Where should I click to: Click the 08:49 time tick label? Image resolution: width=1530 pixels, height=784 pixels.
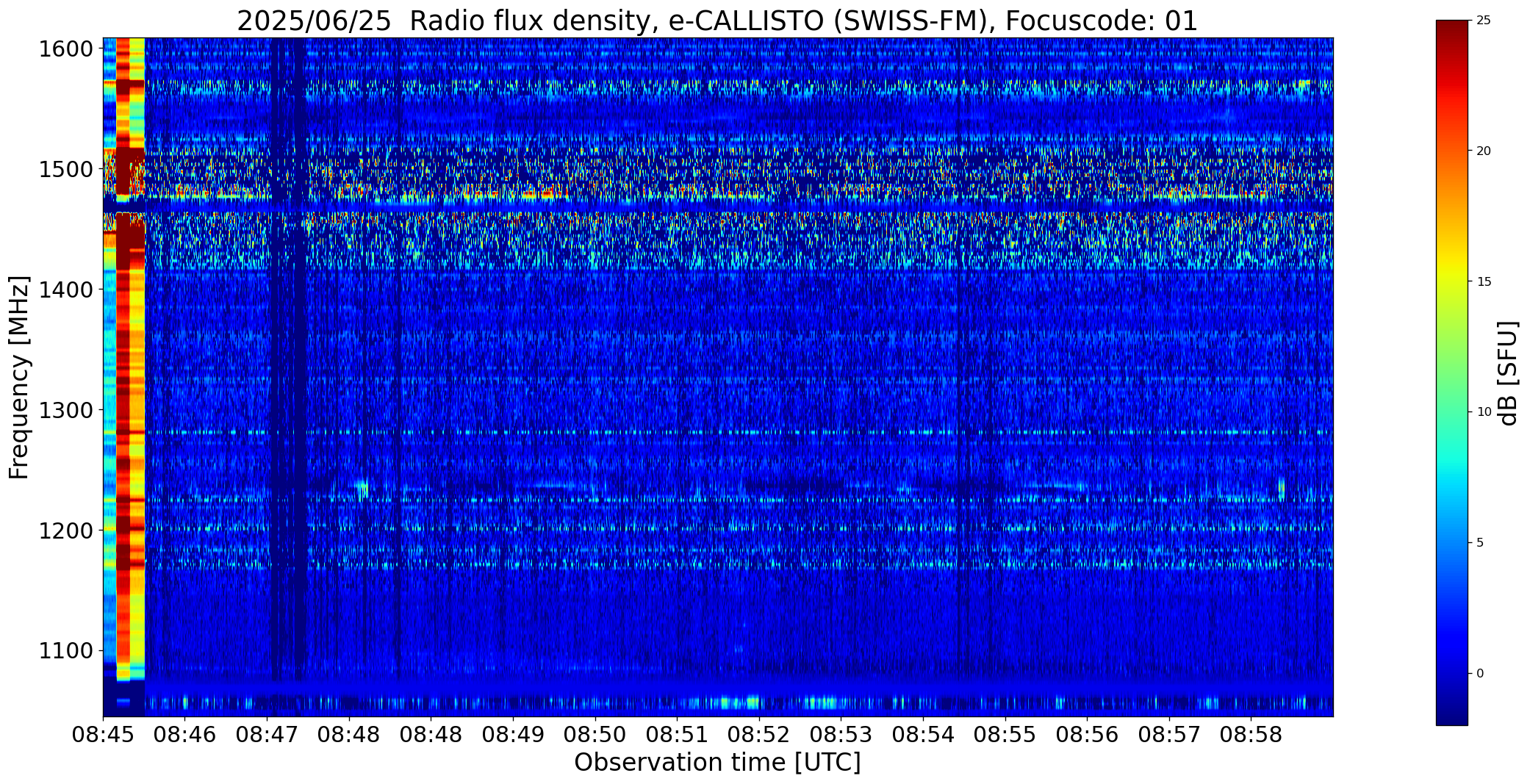point(513,735)
